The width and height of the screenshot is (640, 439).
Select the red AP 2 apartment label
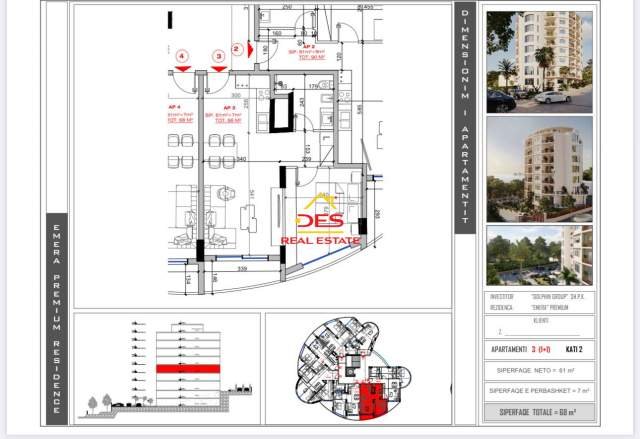[308, 52]
